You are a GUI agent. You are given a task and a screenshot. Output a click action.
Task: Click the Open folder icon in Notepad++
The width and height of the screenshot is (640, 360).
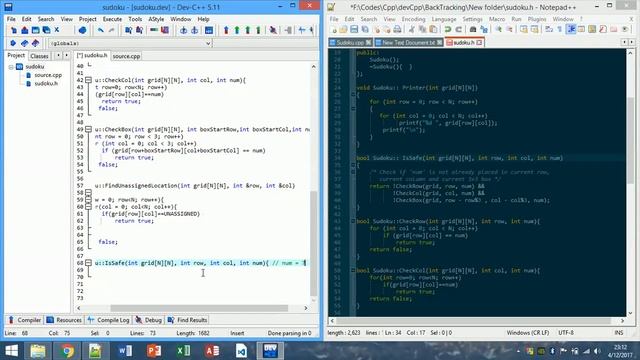pyautogui.click(x=343, y=29)
